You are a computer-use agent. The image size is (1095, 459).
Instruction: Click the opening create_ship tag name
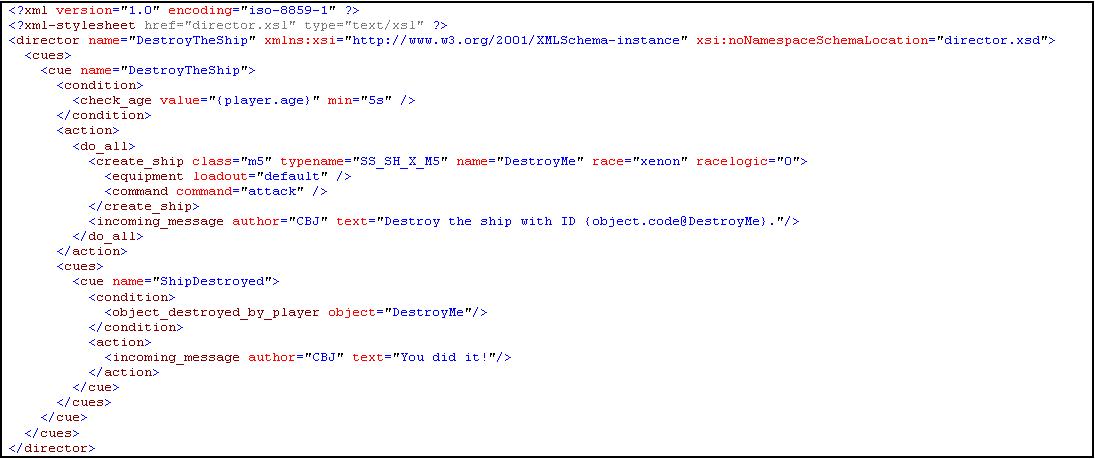(x=141, y=161)
